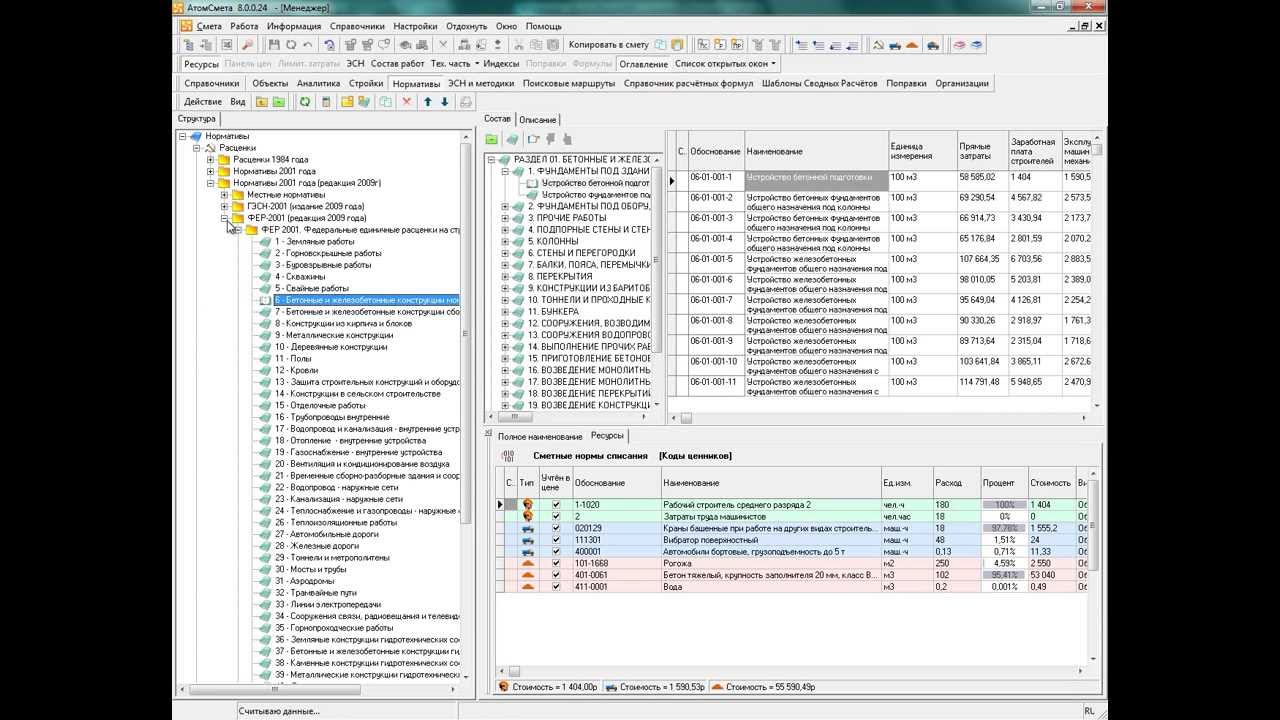Open the Настройки menu
The width and height of the screenshot is (1280, 720).
click(x=415, y=26)
